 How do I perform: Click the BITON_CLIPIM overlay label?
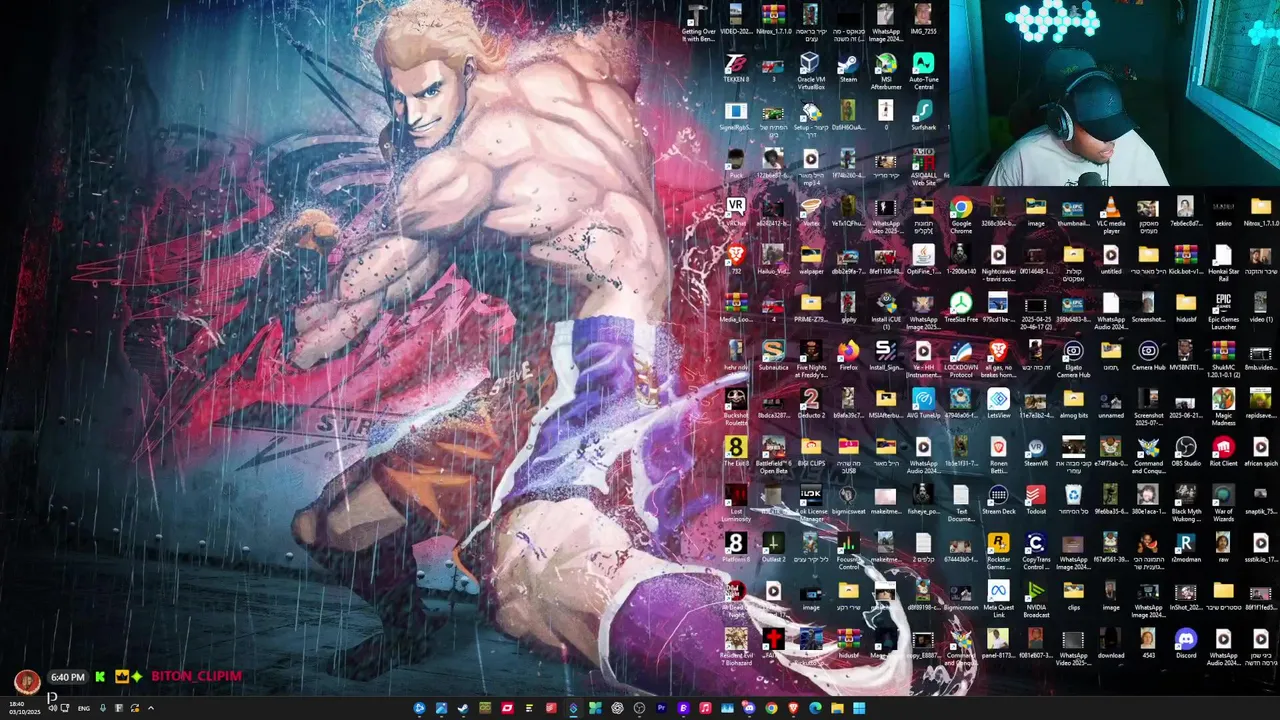pos(197,676)
